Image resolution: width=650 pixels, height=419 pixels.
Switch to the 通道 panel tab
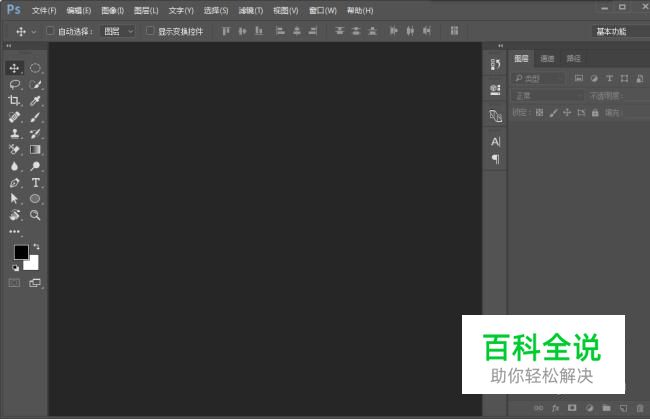547,58
